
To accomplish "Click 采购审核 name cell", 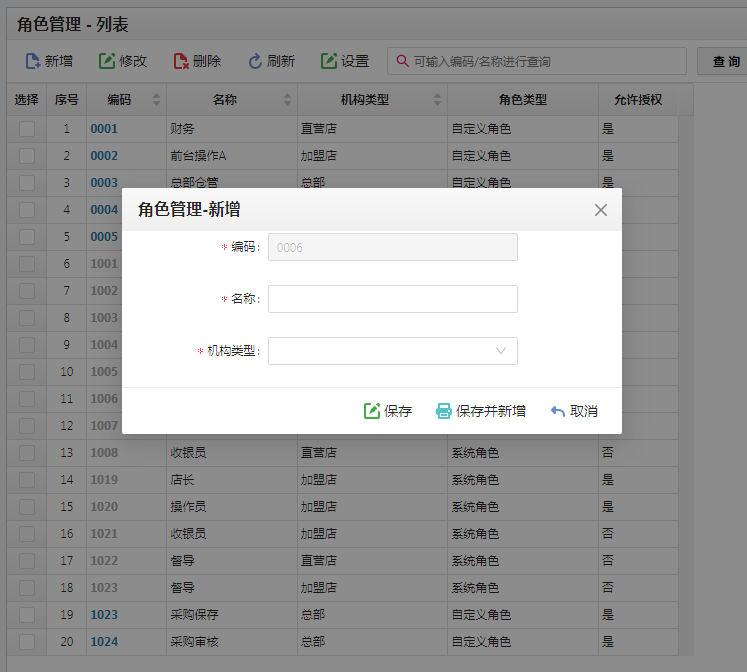I will (194, 642).
